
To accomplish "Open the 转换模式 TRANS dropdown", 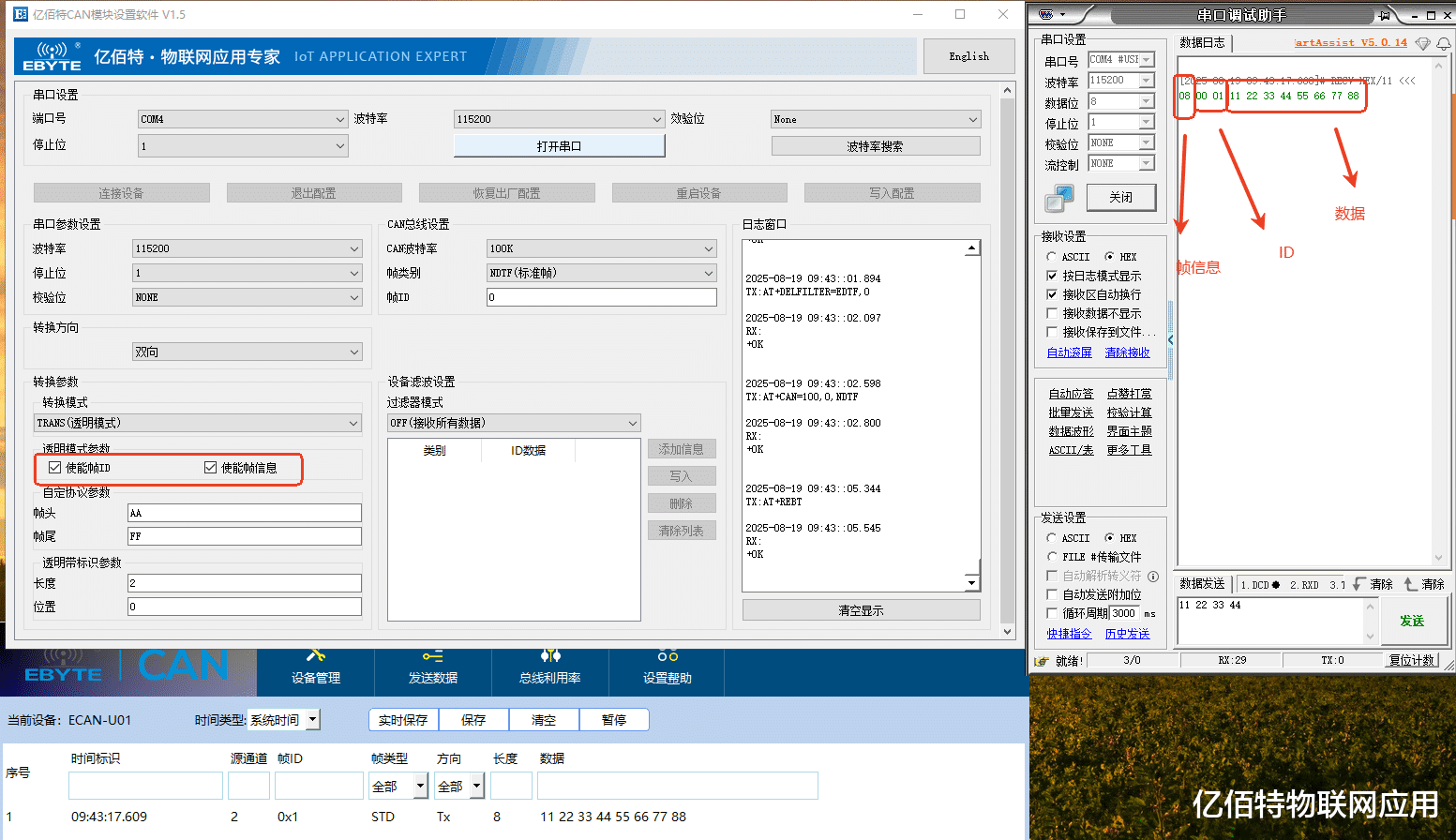I will (x=198, y=423).
